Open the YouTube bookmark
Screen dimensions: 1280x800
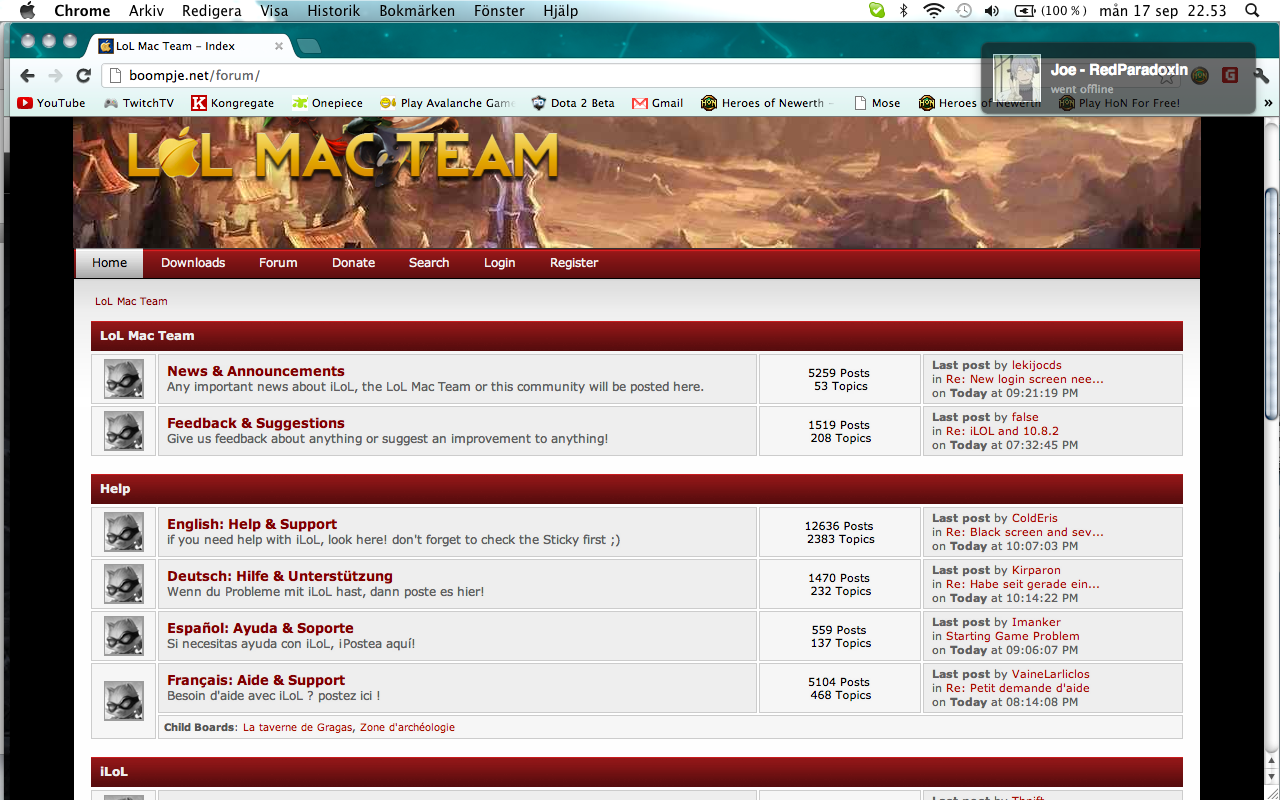click(51, 103)
